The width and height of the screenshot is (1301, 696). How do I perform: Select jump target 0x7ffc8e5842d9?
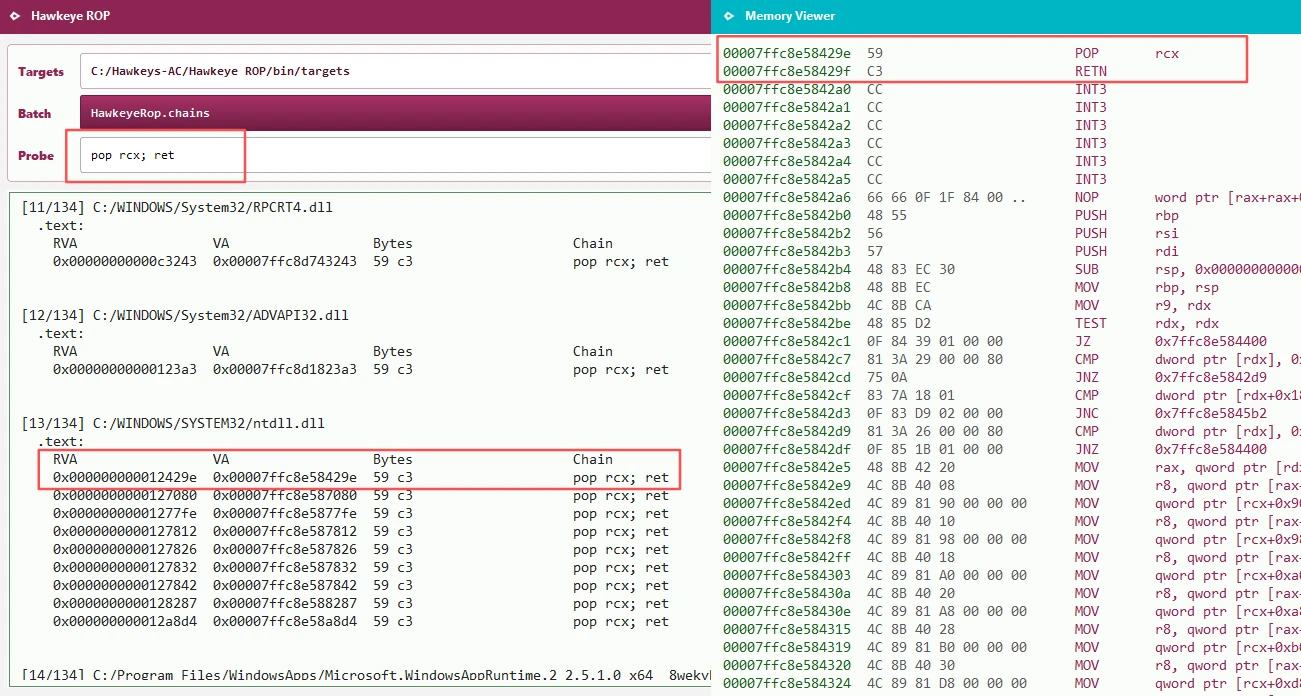1211,377
